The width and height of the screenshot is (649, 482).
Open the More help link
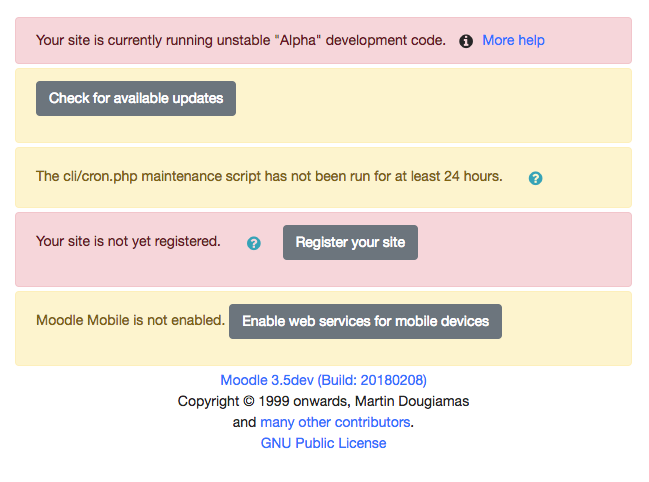pos(513,40)
